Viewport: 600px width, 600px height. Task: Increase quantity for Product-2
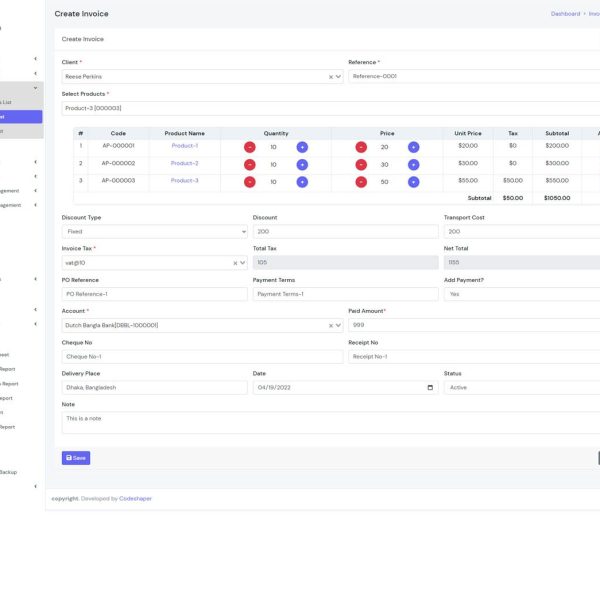(302, 164)
